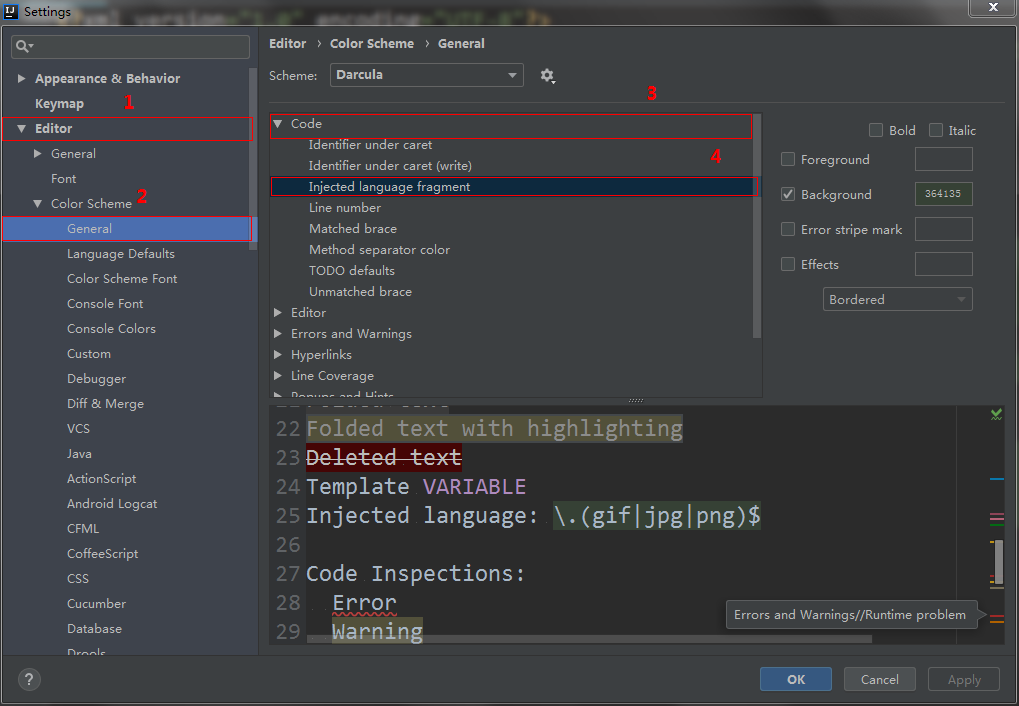Click the Cancel button
1019x706 pixels.
(x=879, y=679)
